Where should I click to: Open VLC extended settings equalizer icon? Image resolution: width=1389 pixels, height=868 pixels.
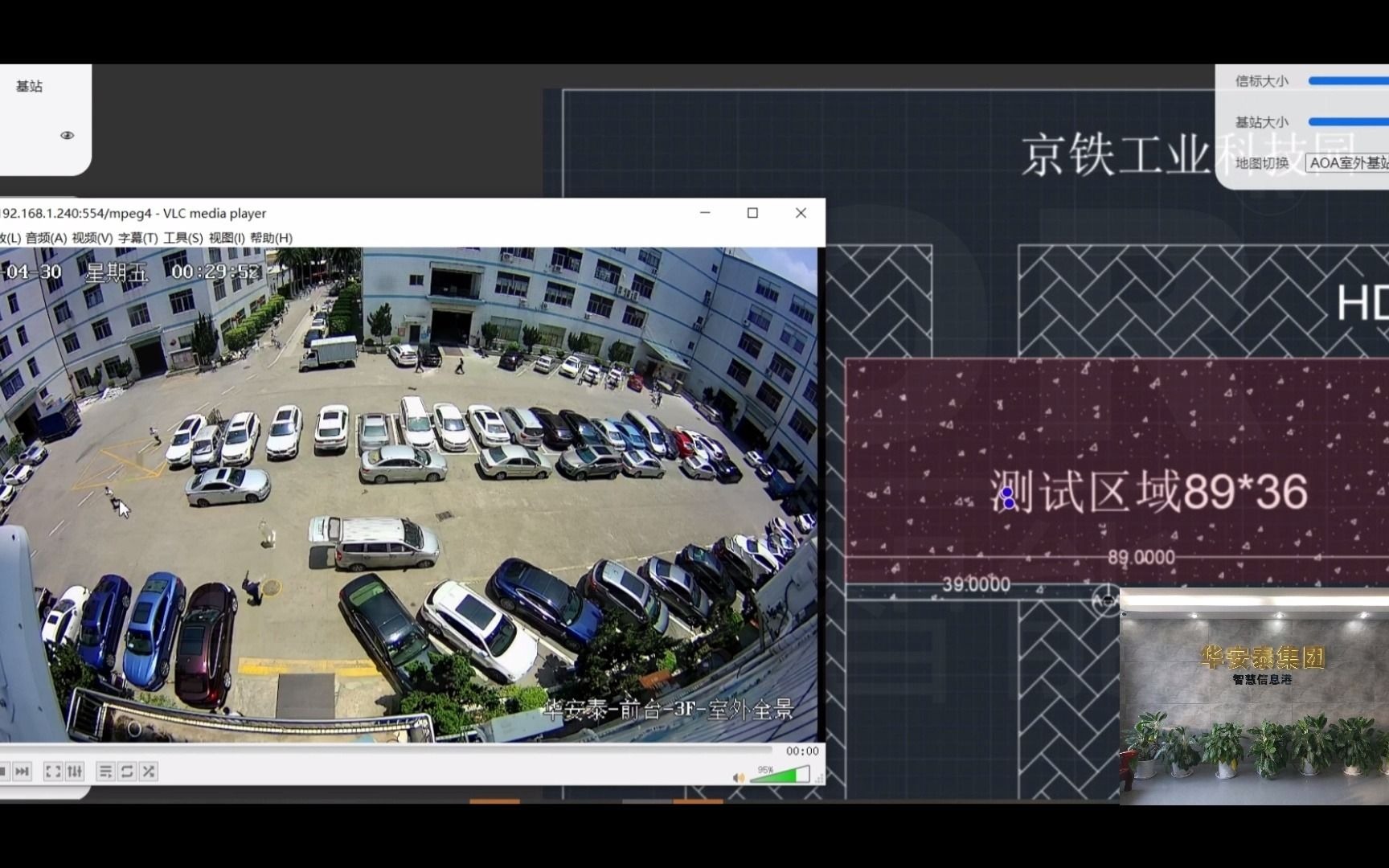pyautogui.click(x=75, y=771)
